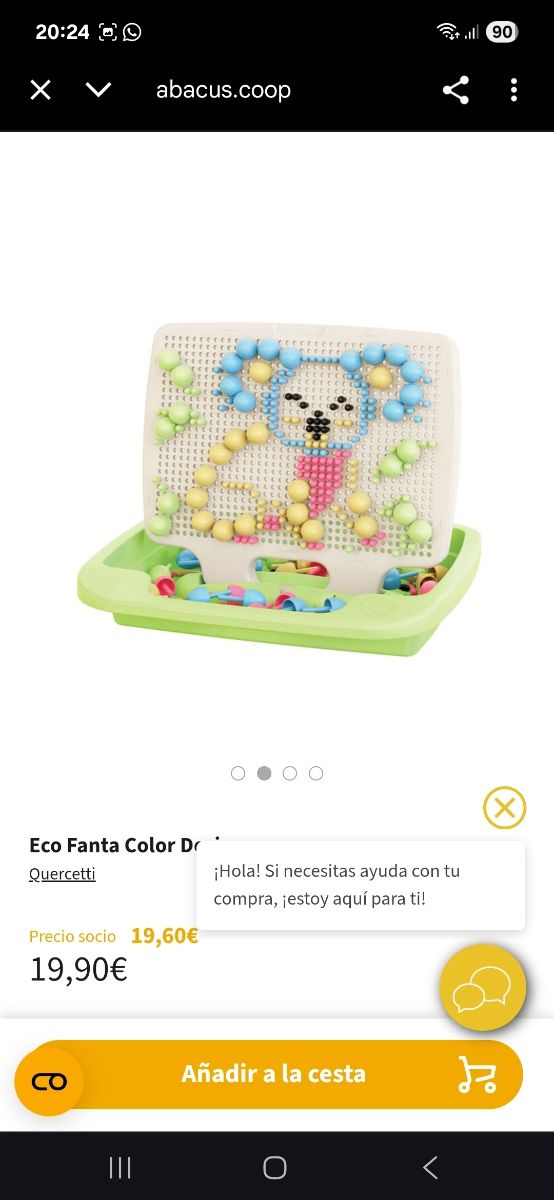Viewport: 554px width, 1200px height.
Task: Open the Quercetti brand link
Action: click(x=62, y=874)
